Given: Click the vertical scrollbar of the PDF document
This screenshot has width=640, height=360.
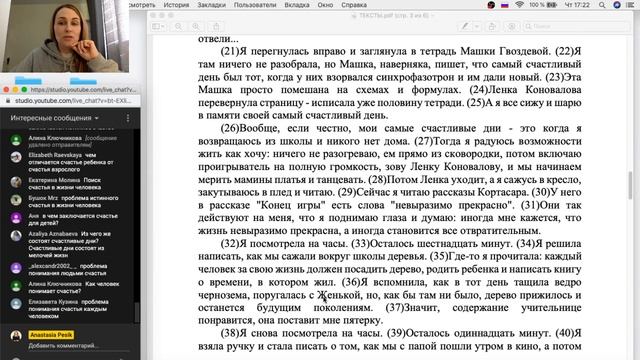Looking at the screenshot, I should click(x=630, y=184).
